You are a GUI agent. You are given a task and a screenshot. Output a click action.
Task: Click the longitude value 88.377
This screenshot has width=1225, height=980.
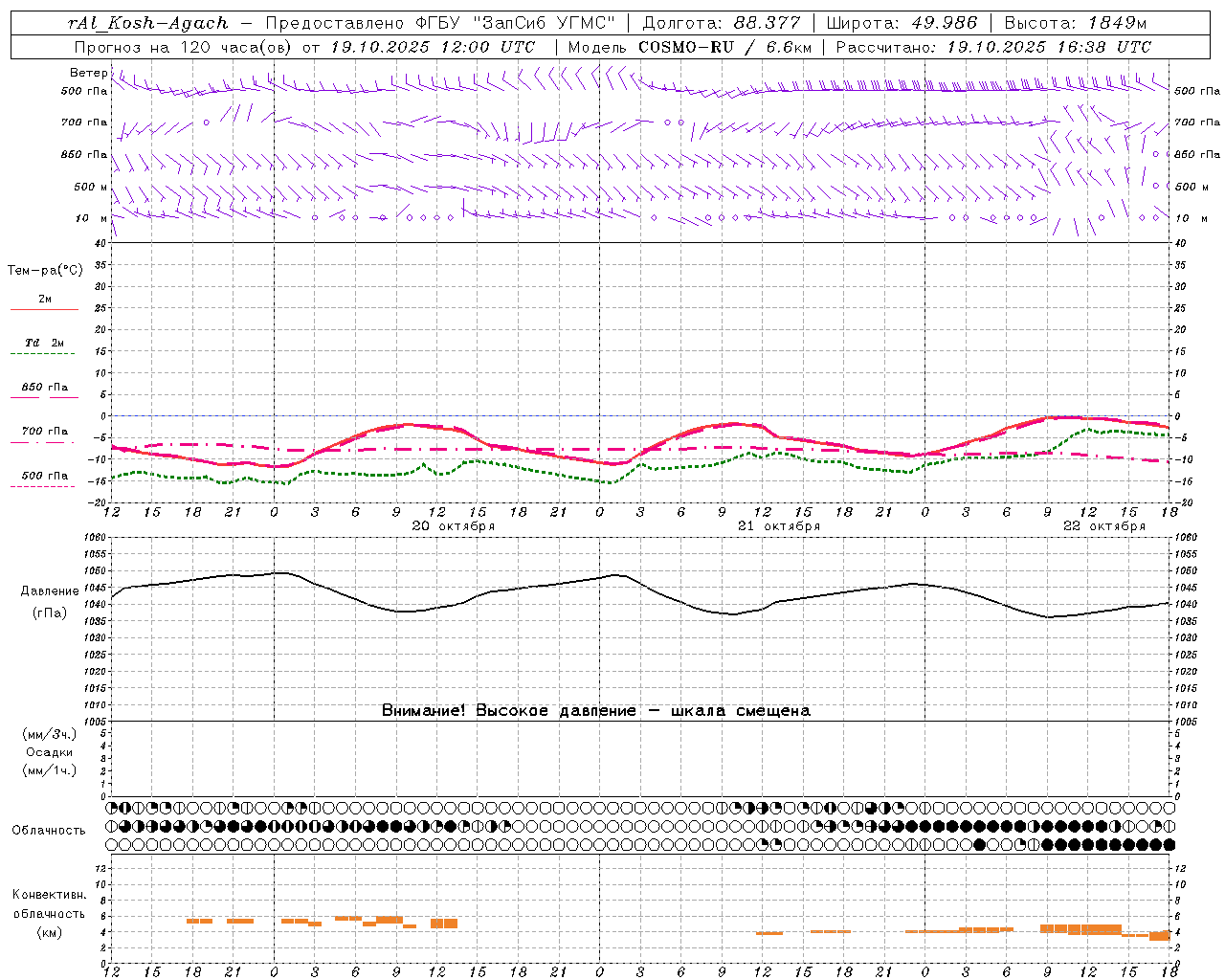point(768,23)
